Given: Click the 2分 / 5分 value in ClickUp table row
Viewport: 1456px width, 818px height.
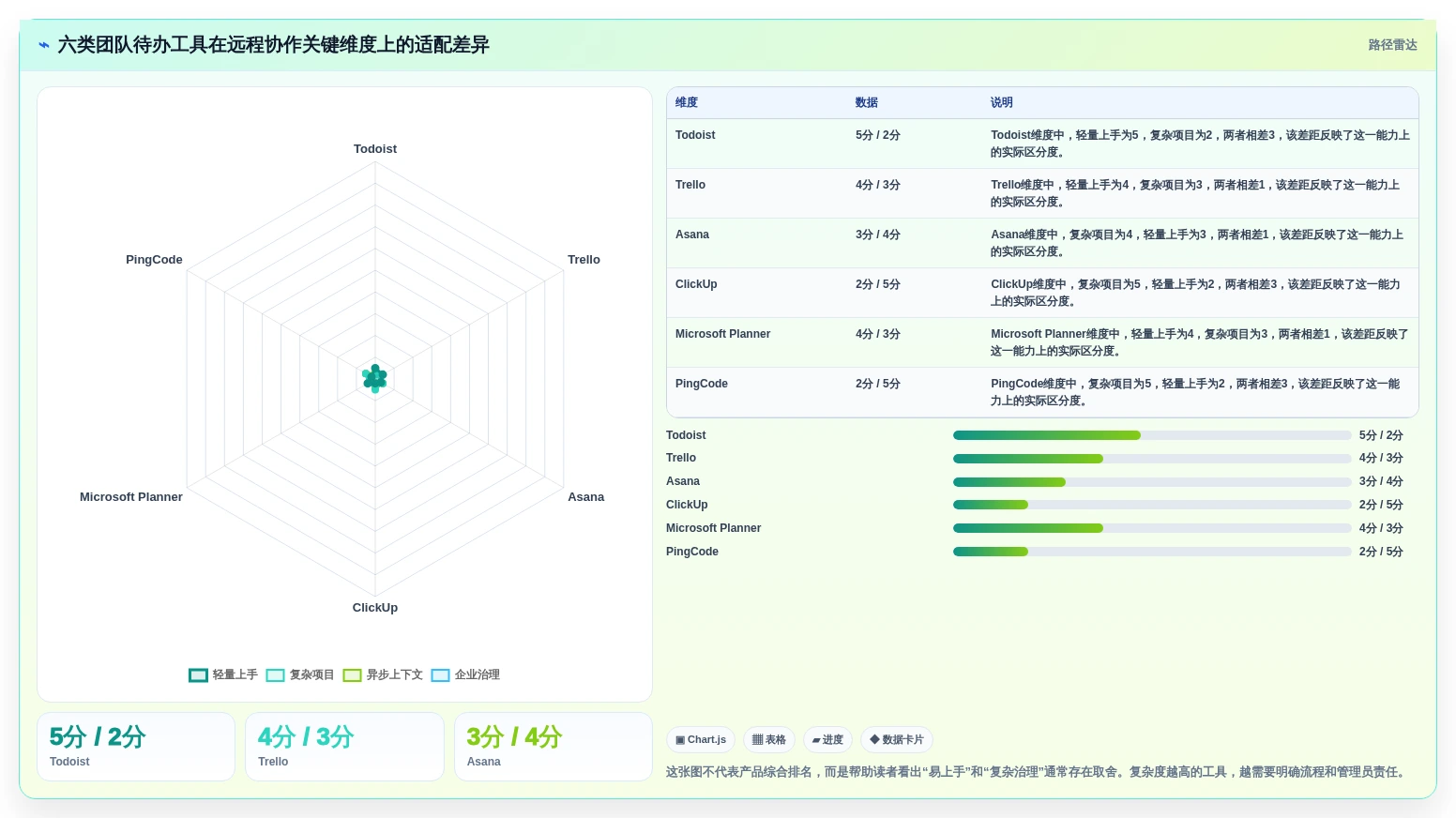Looking at the screenshot, I should [878, 284].
